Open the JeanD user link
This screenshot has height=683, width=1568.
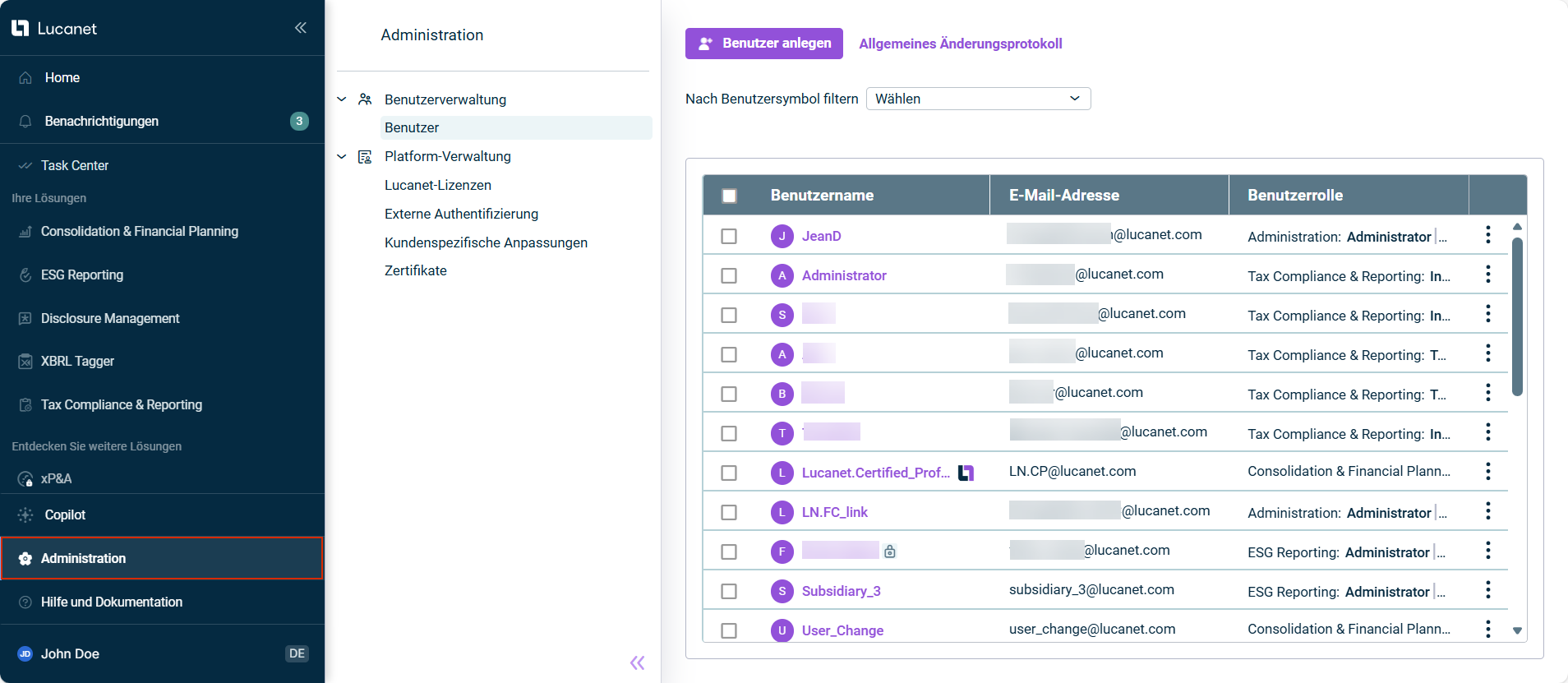click(822, 236)
